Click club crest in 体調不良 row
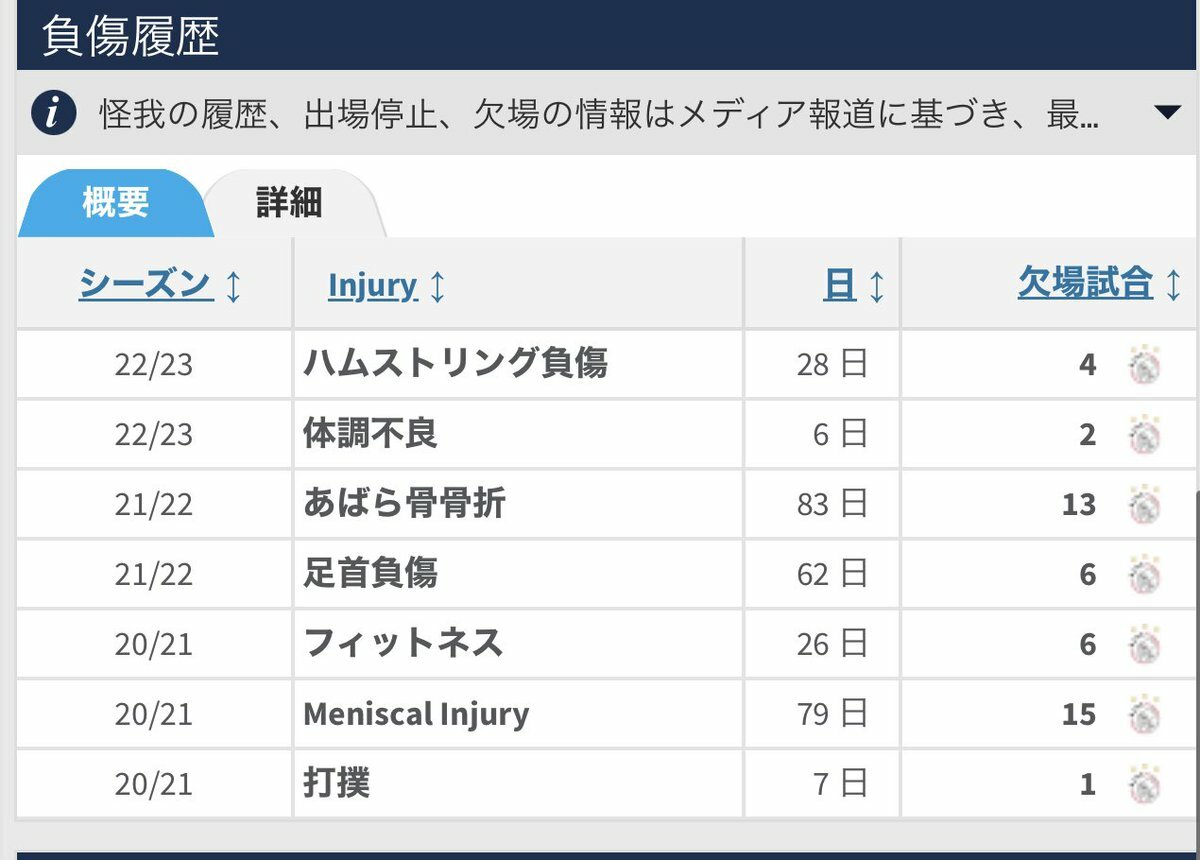The height and width of the screenshot is (860, 1200). (x=1144, y=435)
